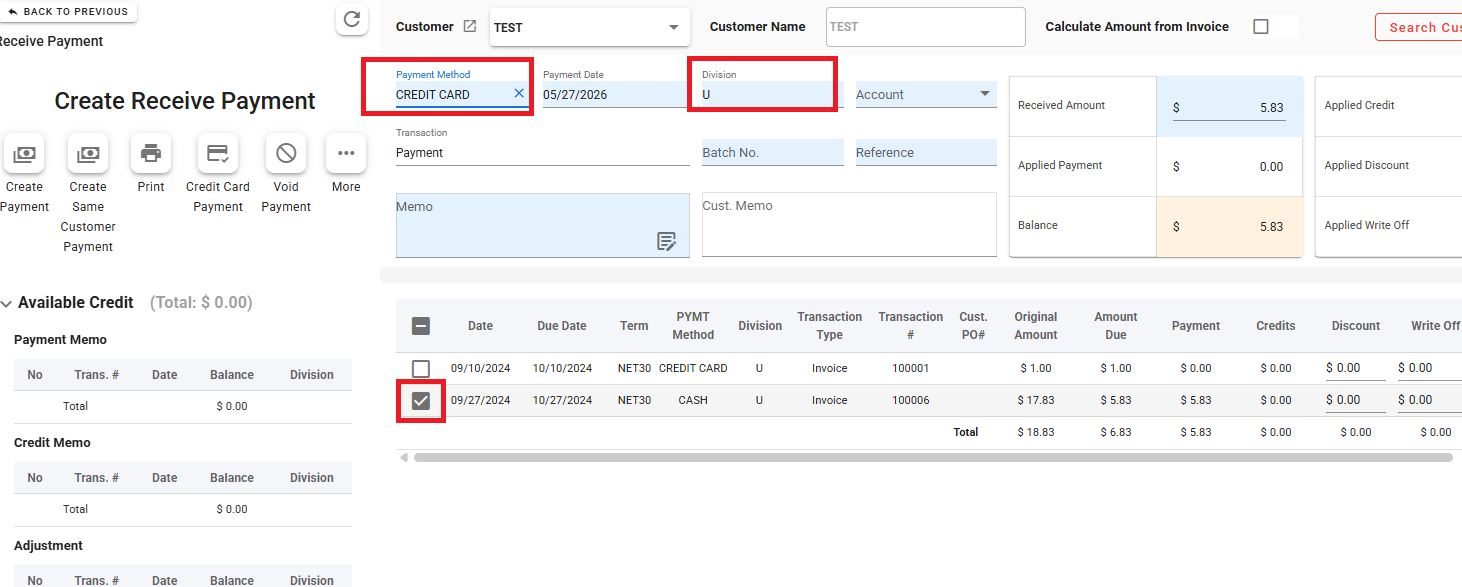Viewport: 1462px width, 587px height.
Task: Click the Print icon
Action: tap(151, 153)
